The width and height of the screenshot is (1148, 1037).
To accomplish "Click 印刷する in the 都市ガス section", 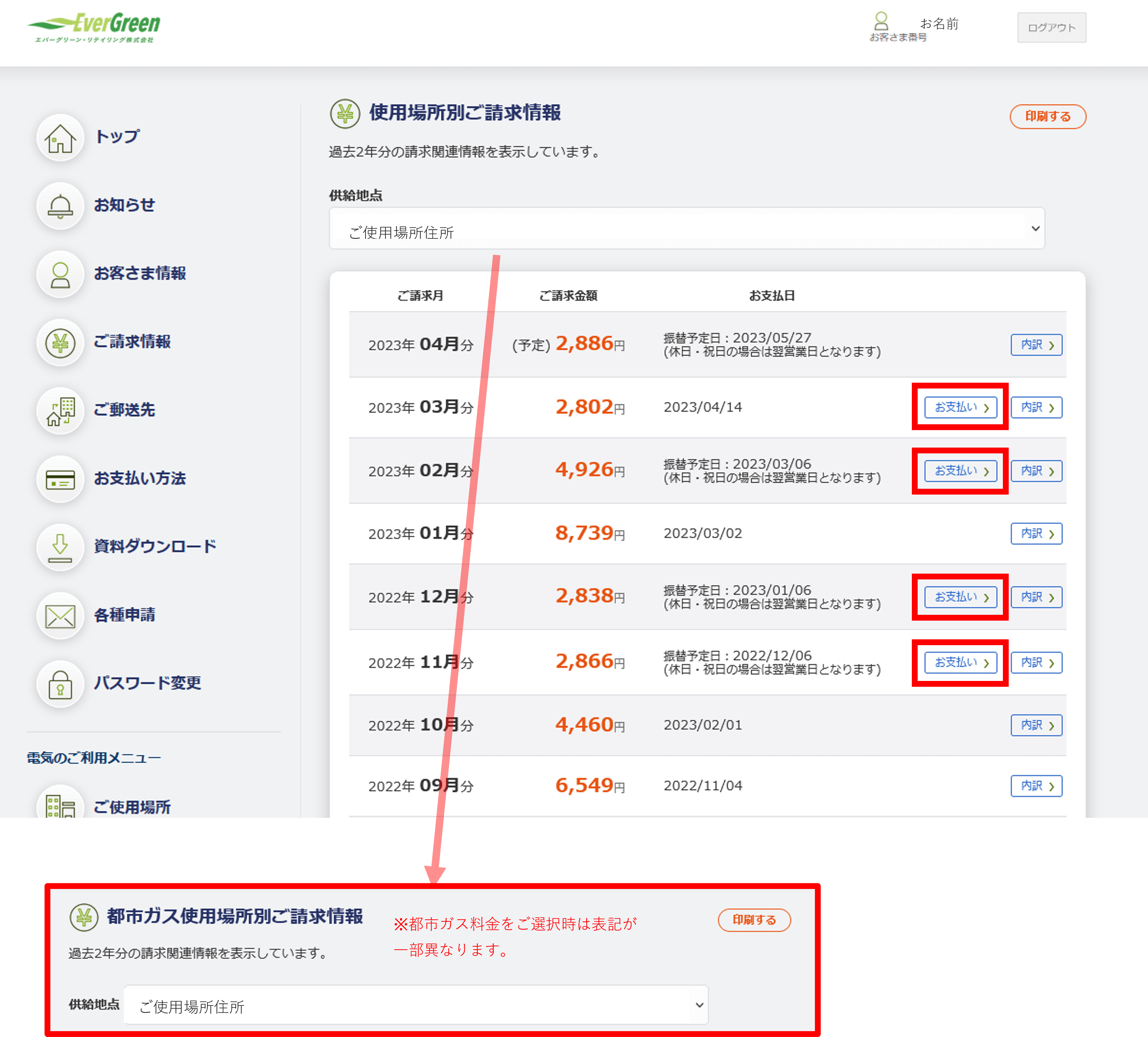I will point(754,920).
